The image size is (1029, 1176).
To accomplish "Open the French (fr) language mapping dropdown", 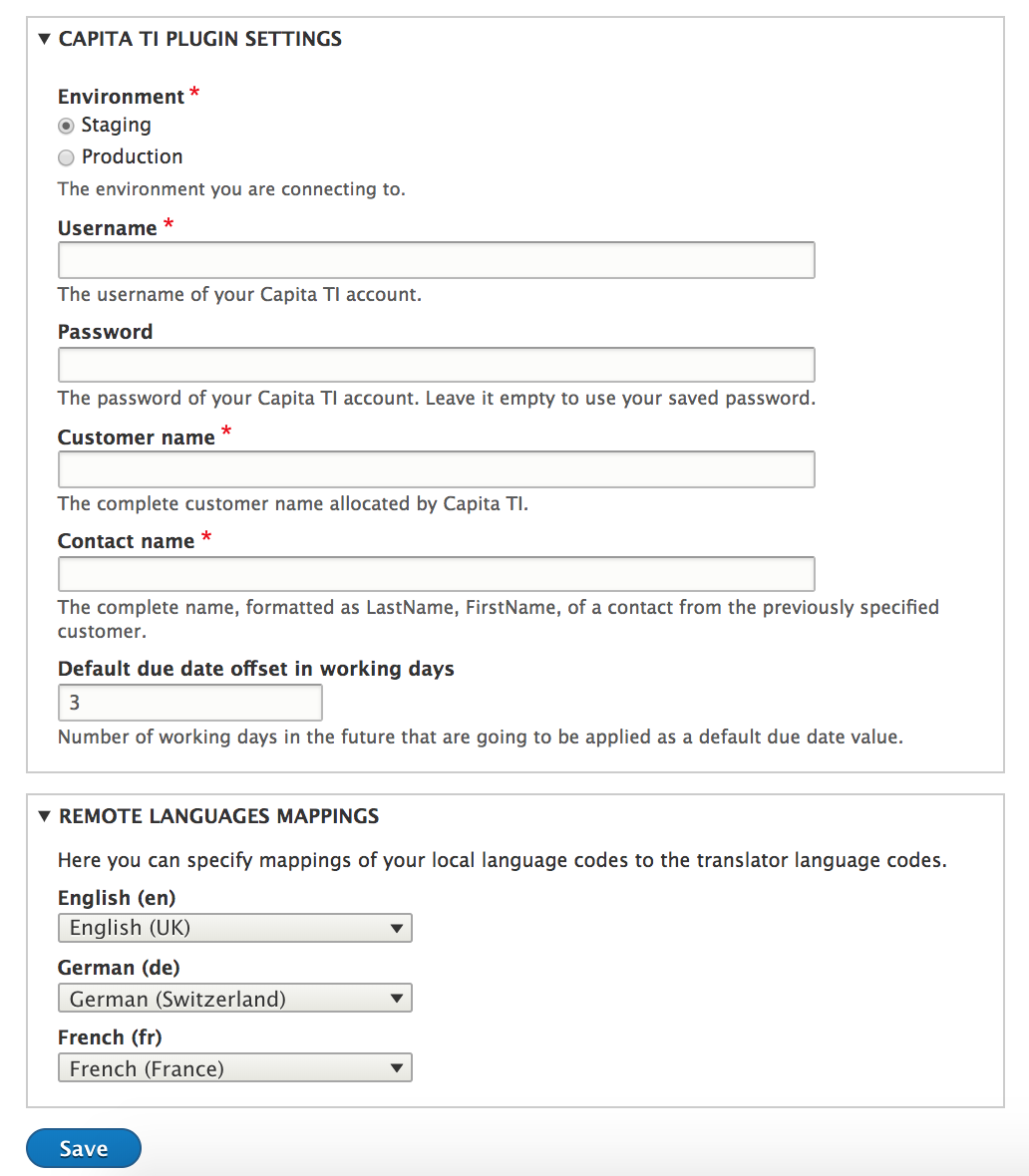I will 234,1067.
